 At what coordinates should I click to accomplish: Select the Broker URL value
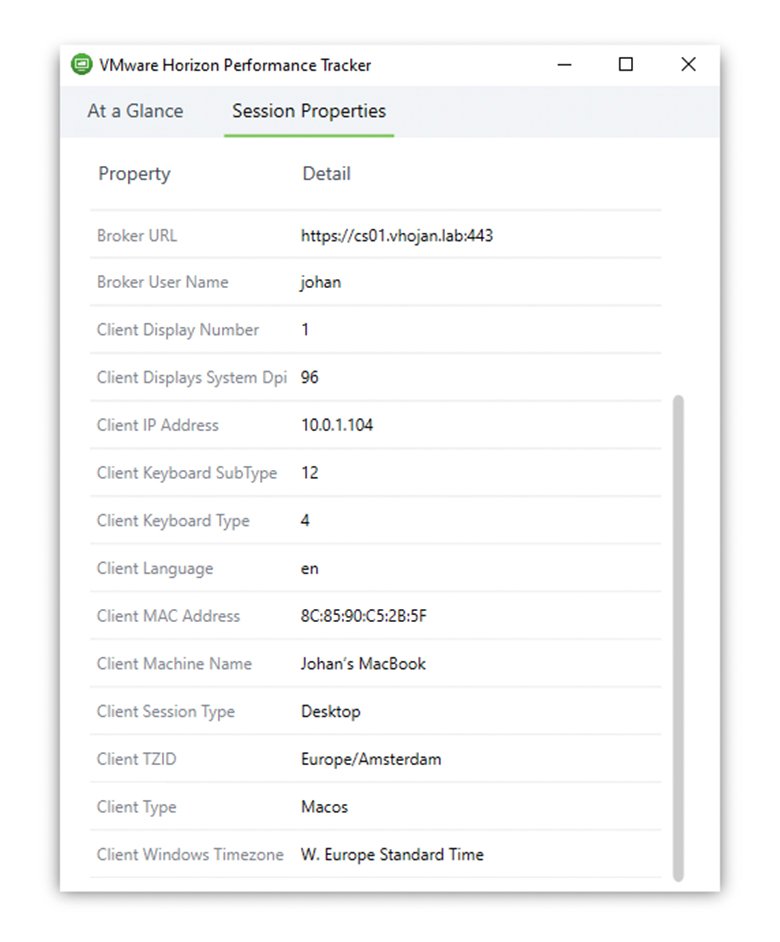(x=397, y=237)
